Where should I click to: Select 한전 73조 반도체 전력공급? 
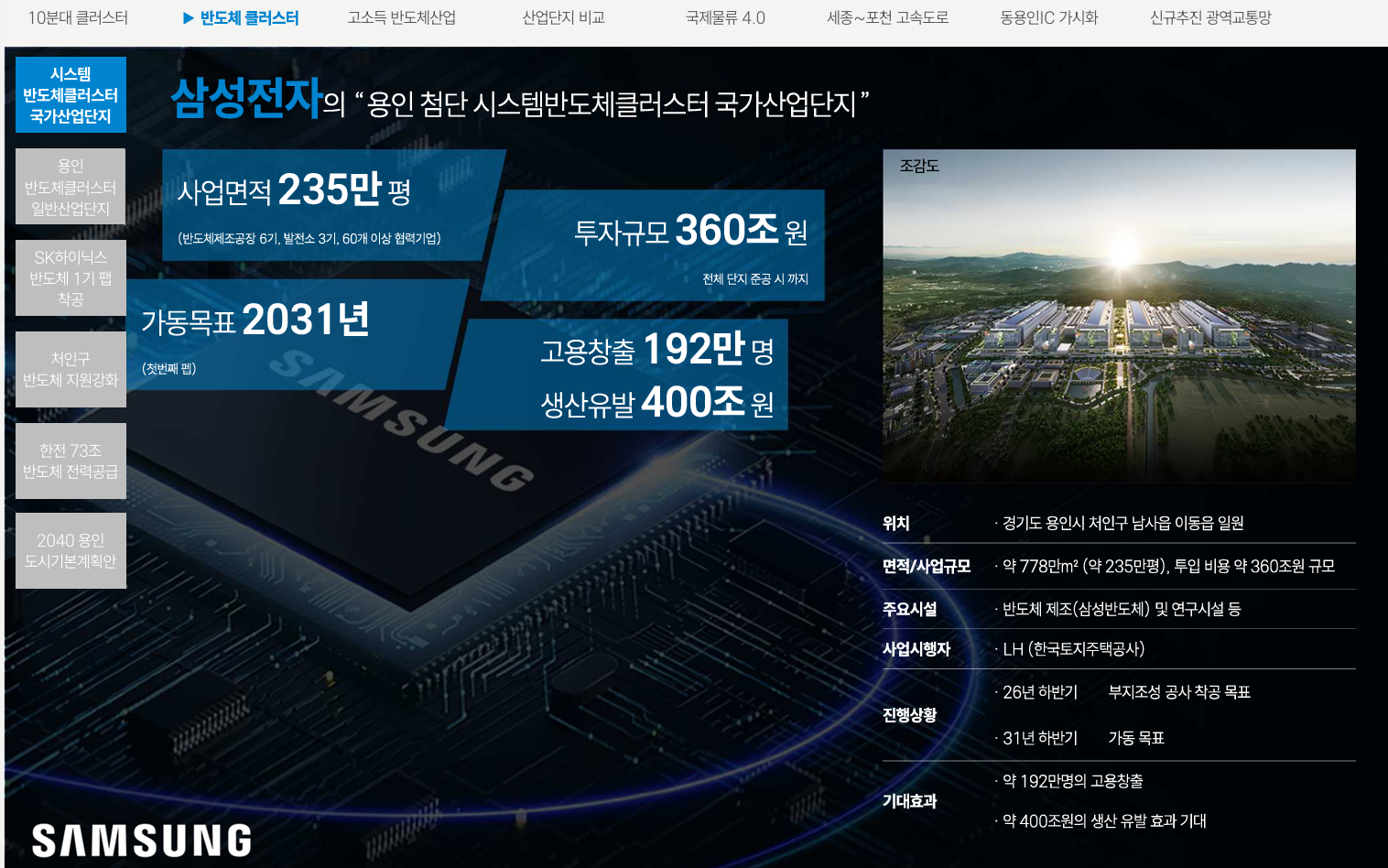(x=70, y=461)
